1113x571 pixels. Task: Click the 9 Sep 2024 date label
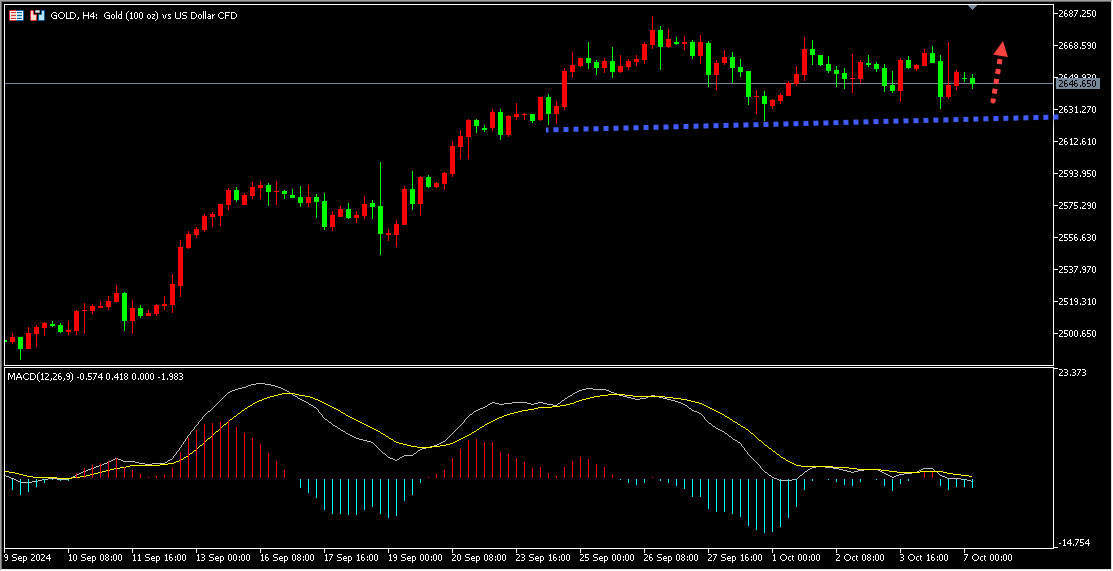tap(26, 558)
